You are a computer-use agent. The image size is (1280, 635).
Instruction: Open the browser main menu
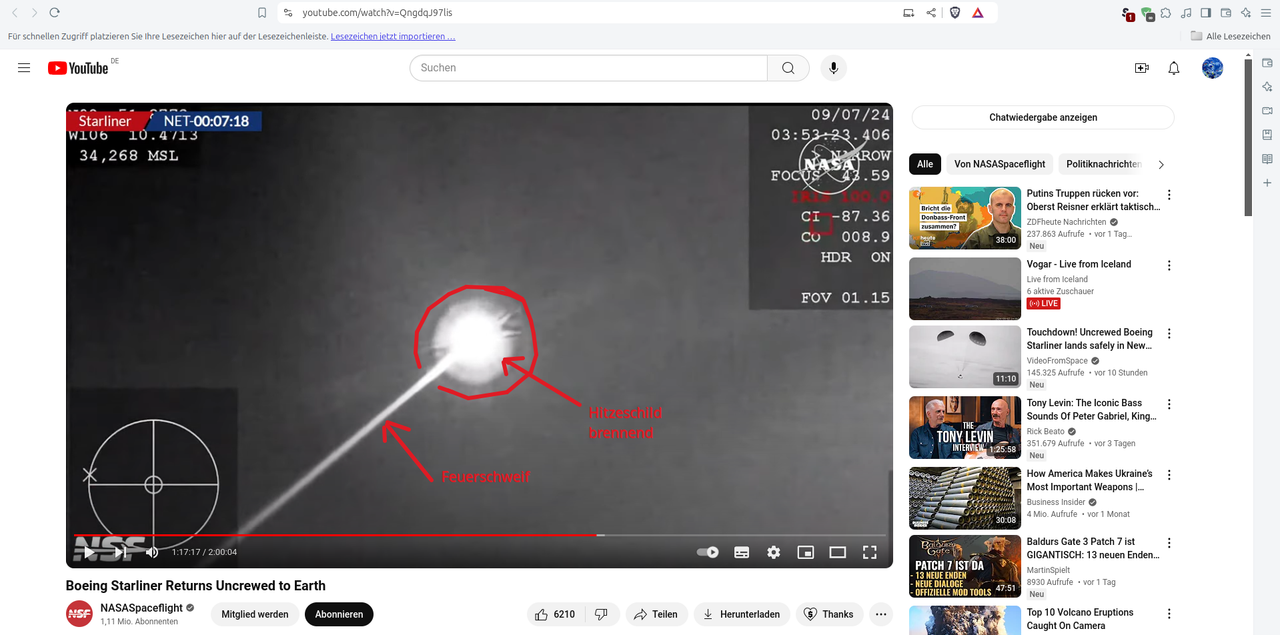pyautogui.click(x=1265, y=13)
